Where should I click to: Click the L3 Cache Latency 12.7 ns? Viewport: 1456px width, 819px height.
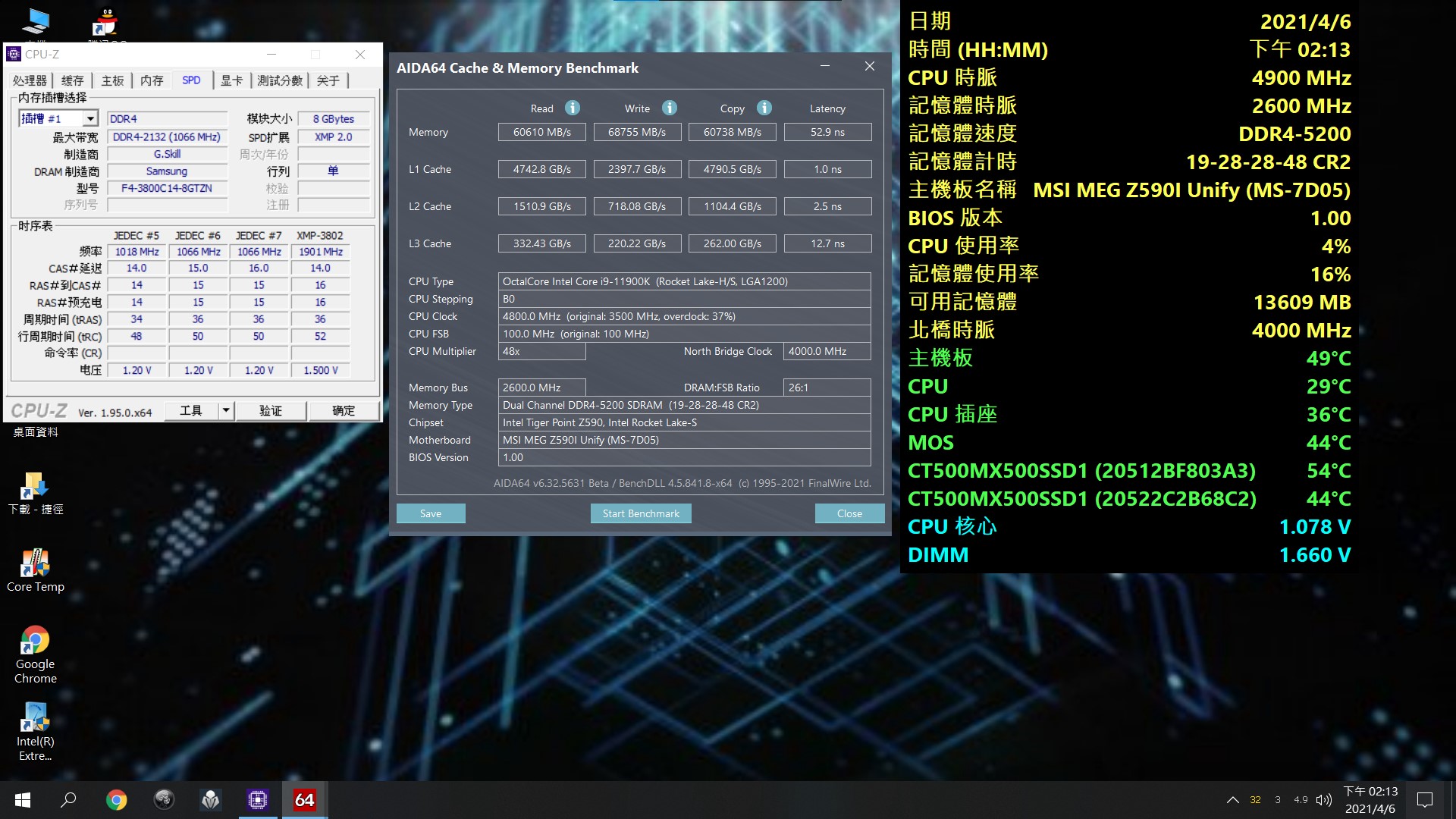827,243
